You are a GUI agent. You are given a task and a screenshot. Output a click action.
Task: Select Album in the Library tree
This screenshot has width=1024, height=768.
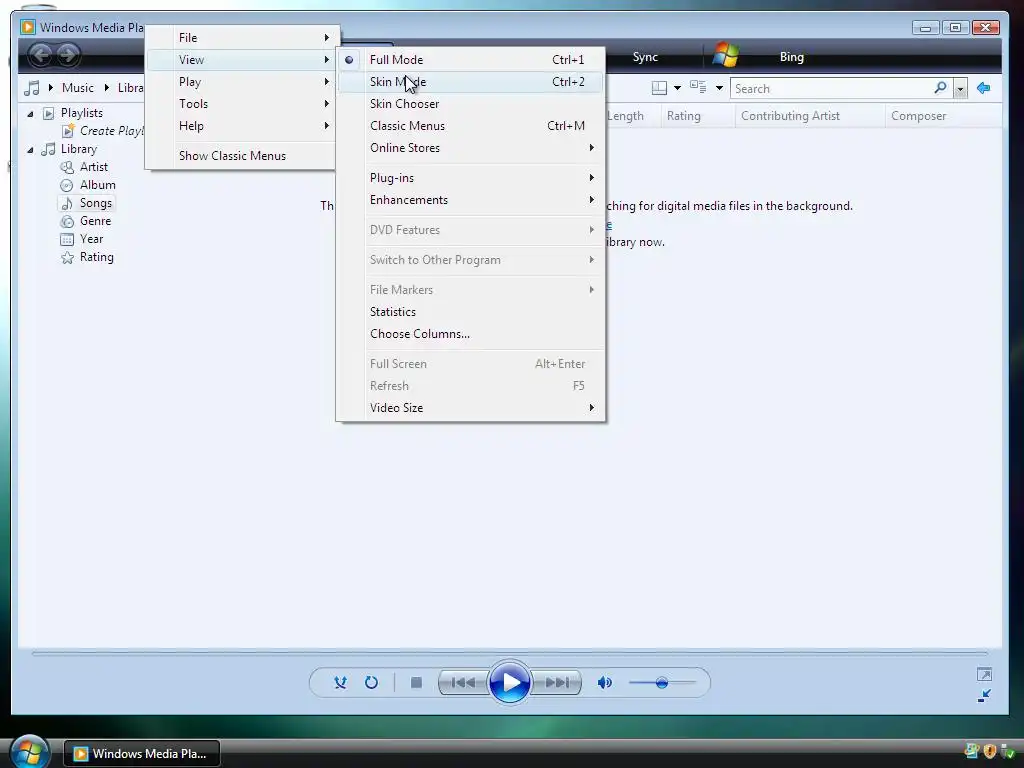pyautogui.click(x=97, y=185)
